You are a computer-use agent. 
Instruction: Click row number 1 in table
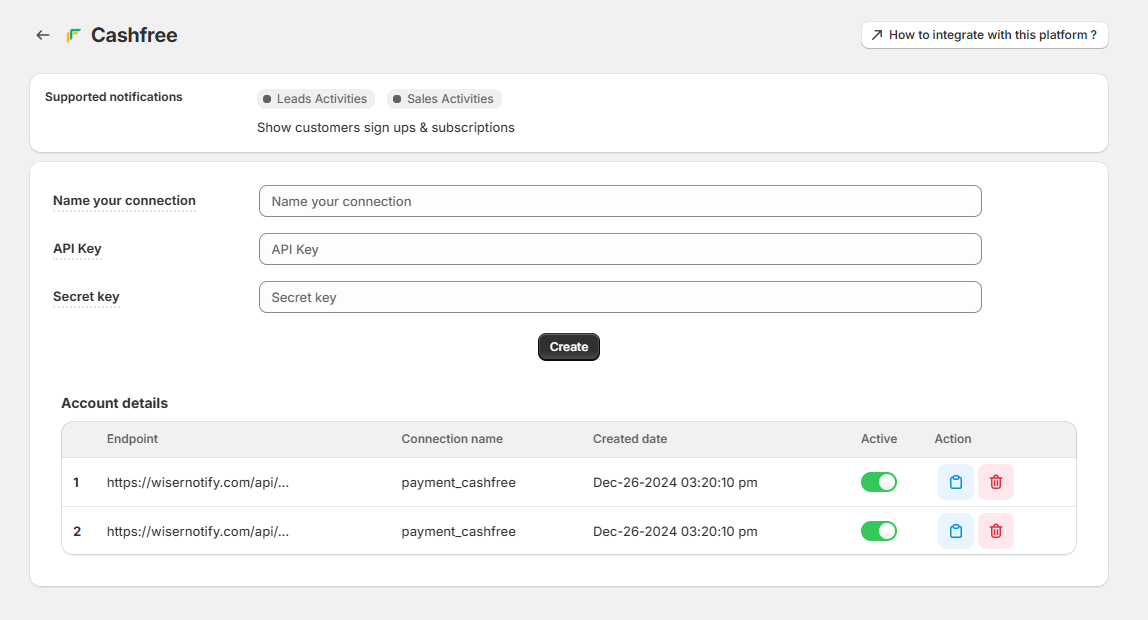point(76,482)
